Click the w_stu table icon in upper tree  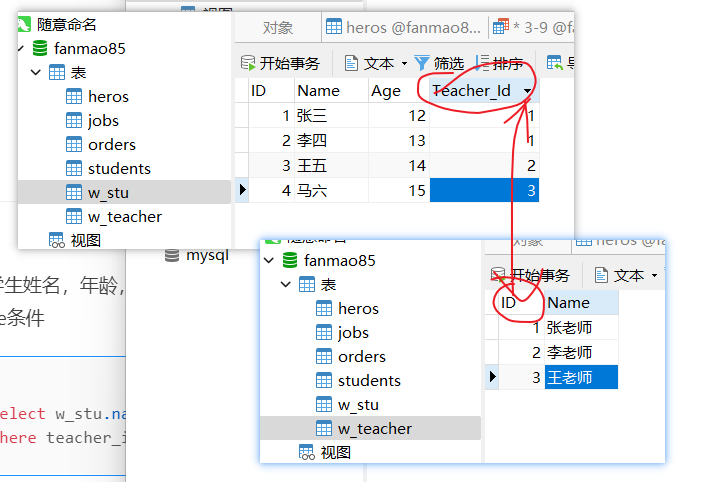coord(74,192)
